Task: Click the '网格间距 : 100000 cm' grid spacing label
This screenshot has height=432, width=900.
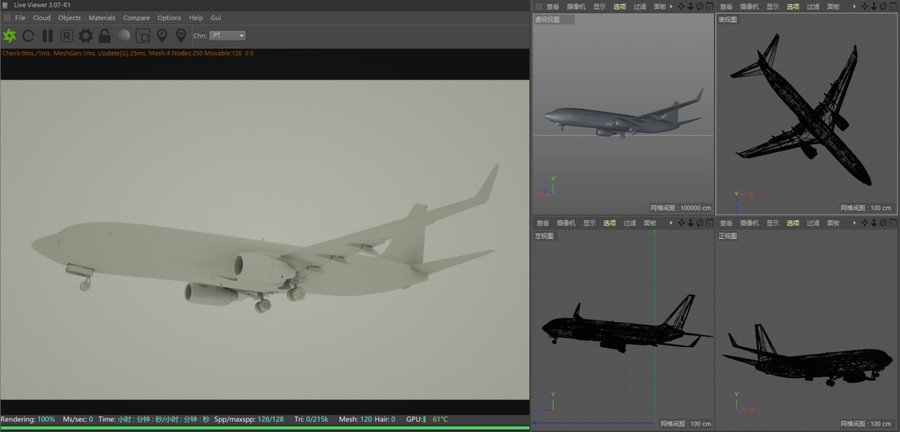Action: 681,208
